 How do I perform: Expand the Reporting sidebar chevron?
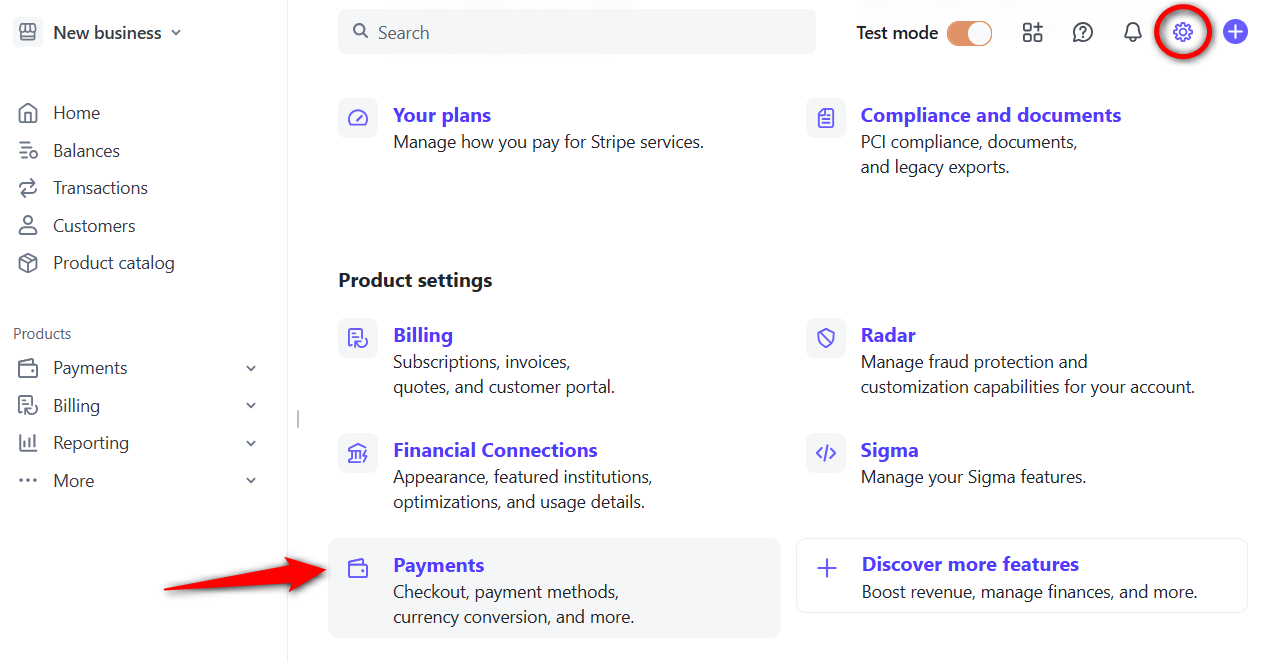[x=251, y=443]
